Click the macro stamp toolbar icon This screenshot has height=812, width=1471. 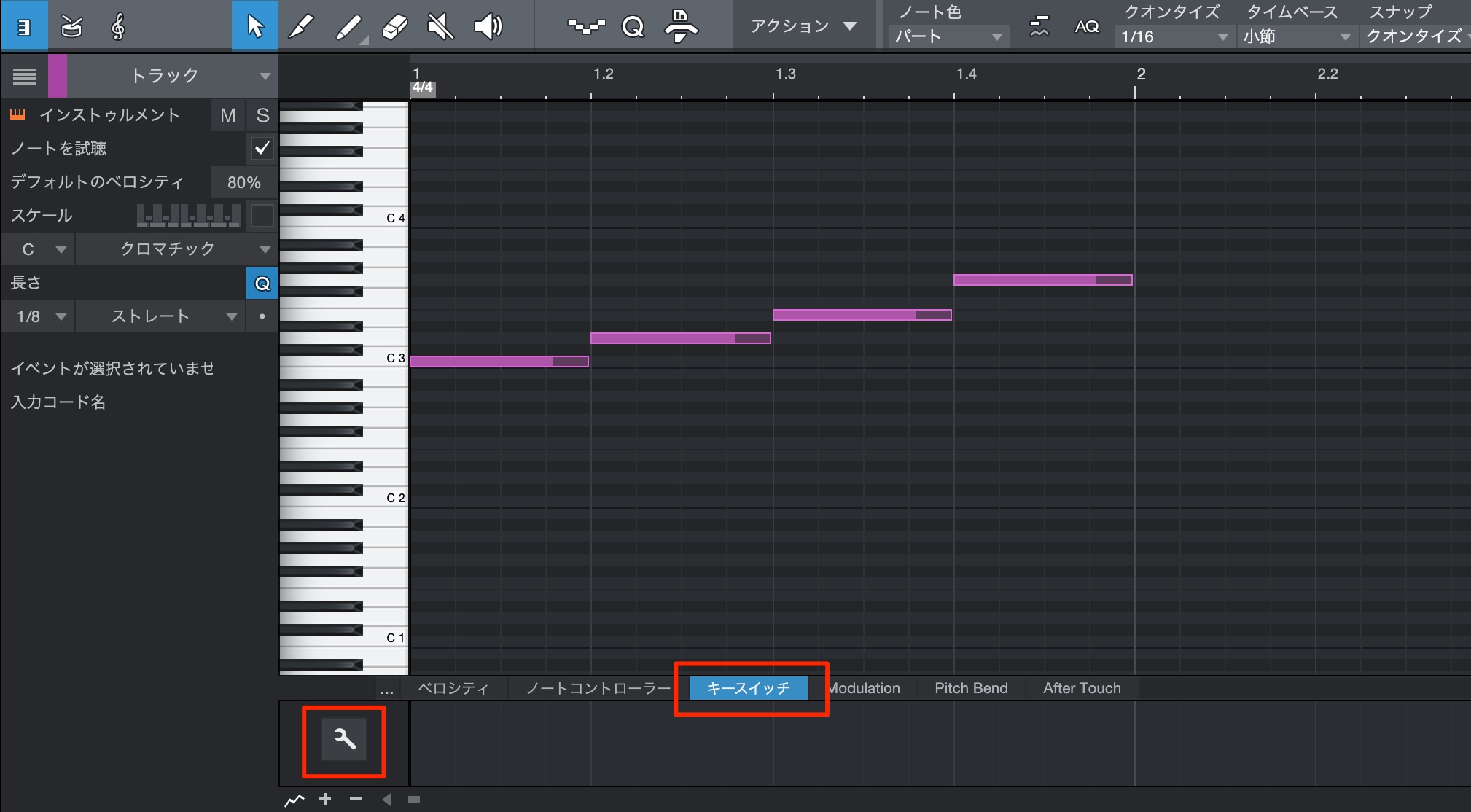point(681,27)
